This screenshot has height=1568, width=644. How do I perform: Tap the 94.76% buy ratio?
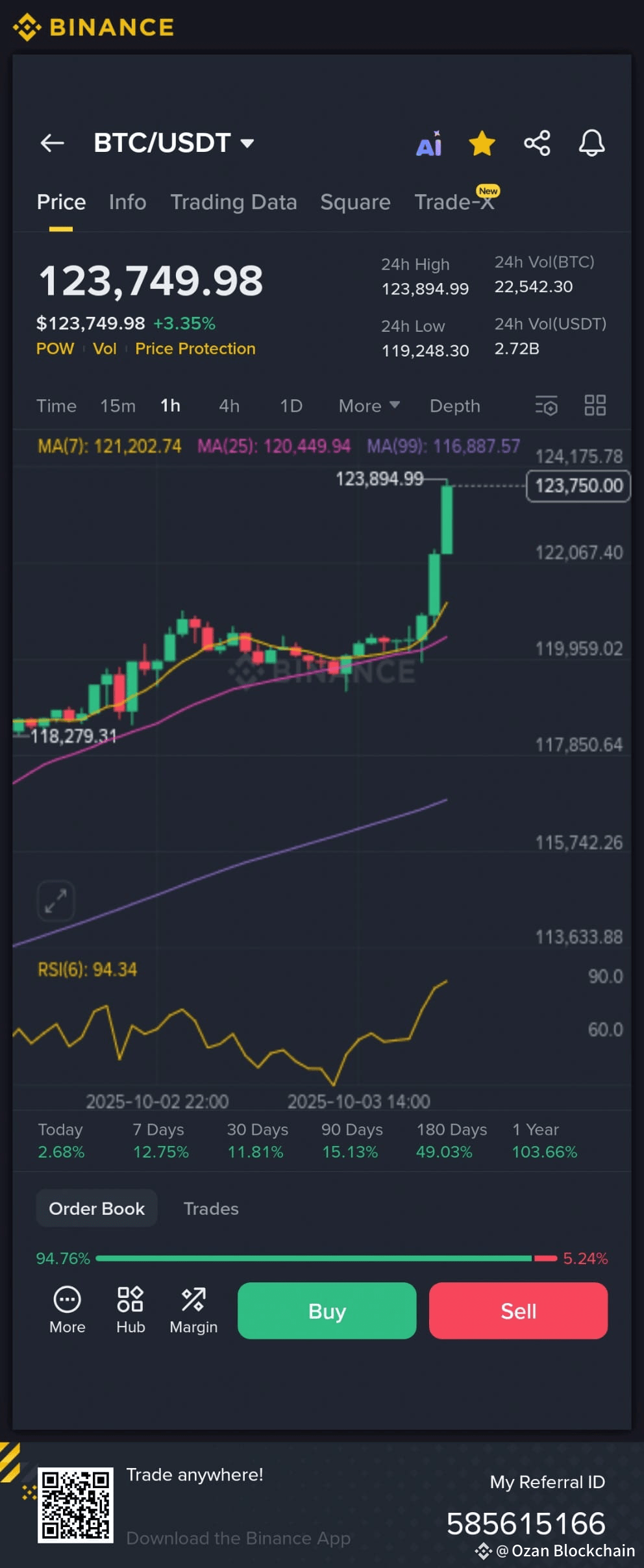pyautogui.click(x=63, y=1258)
